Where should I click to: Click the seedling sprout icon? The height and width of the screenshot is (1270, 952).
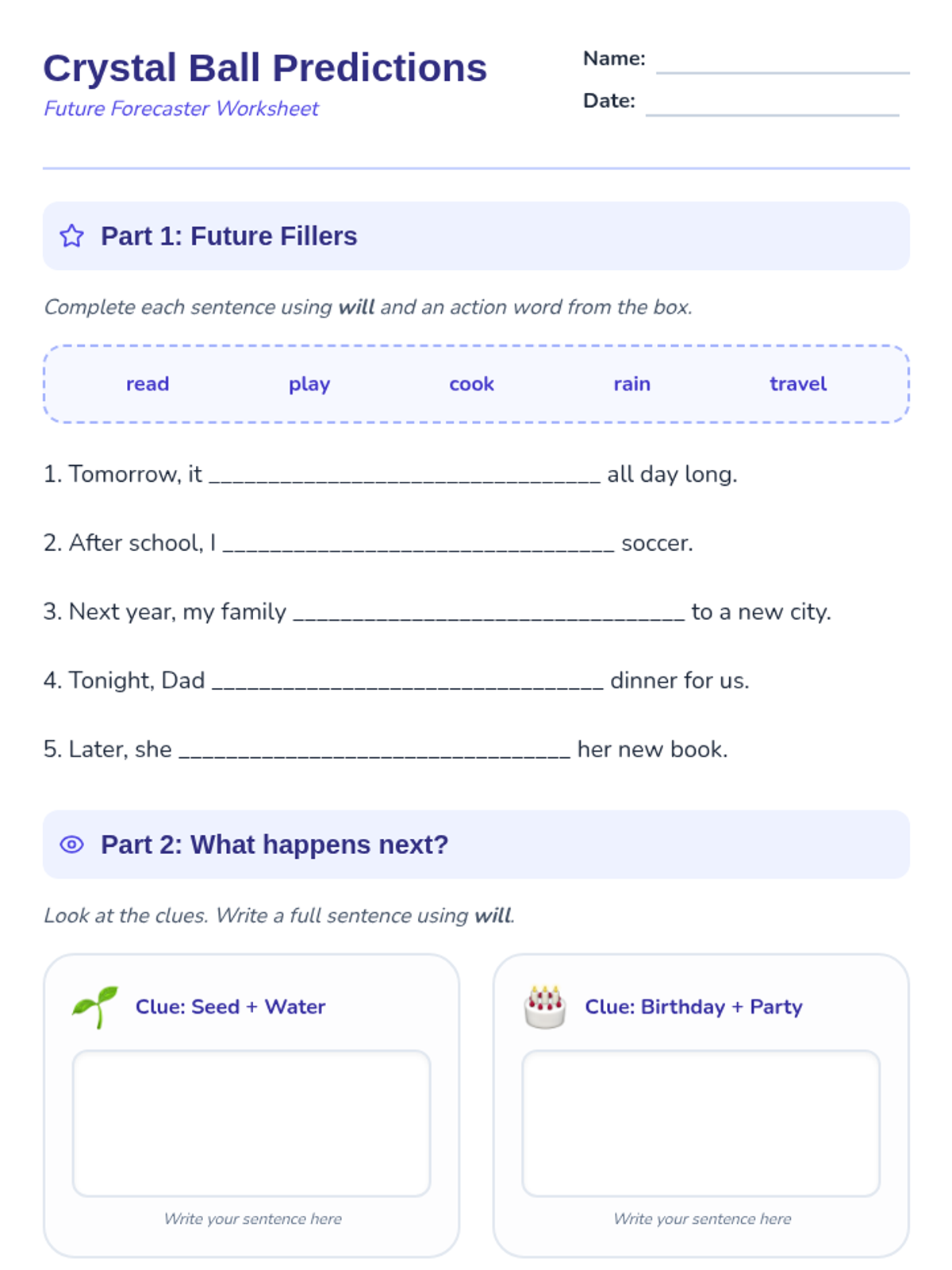pos(95,1006)
